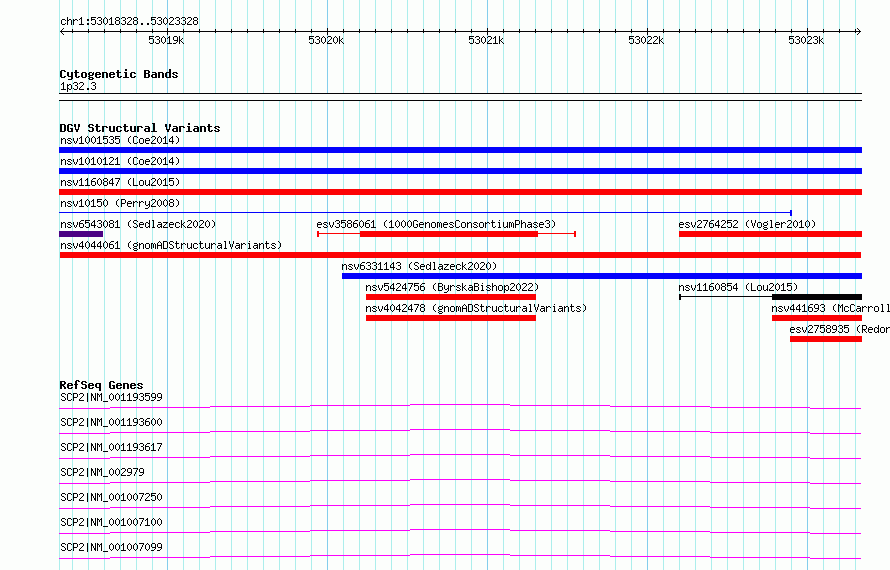Click the nsv441693 McCarroll label
The width and height of the screenshot is (890, 570).
[x=830, y=308]
